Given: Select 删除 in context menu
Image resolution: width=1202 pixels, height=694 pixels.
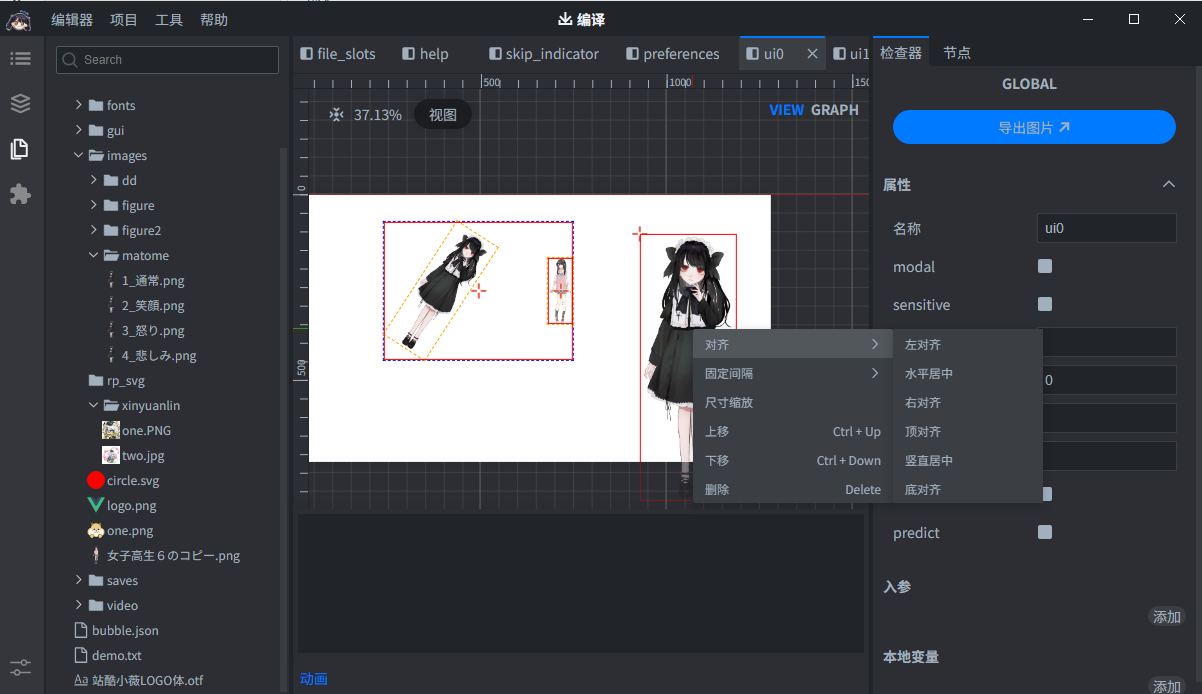Looking at the screenshot, I should click(792, 489).
